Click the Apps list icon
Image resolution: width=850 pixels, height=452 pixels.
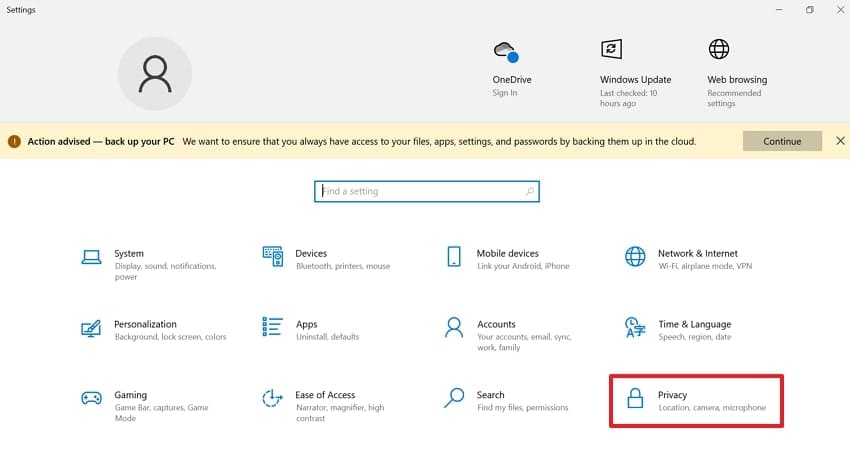(272, 327)
